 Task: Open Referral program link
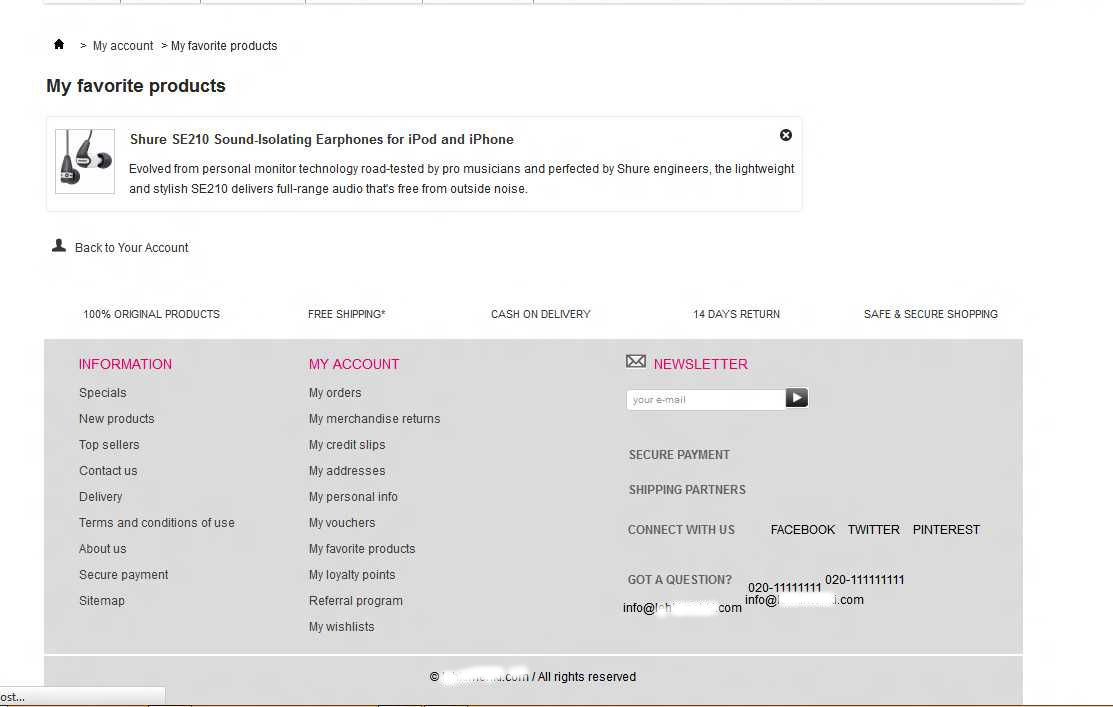[x=356, y=601]
